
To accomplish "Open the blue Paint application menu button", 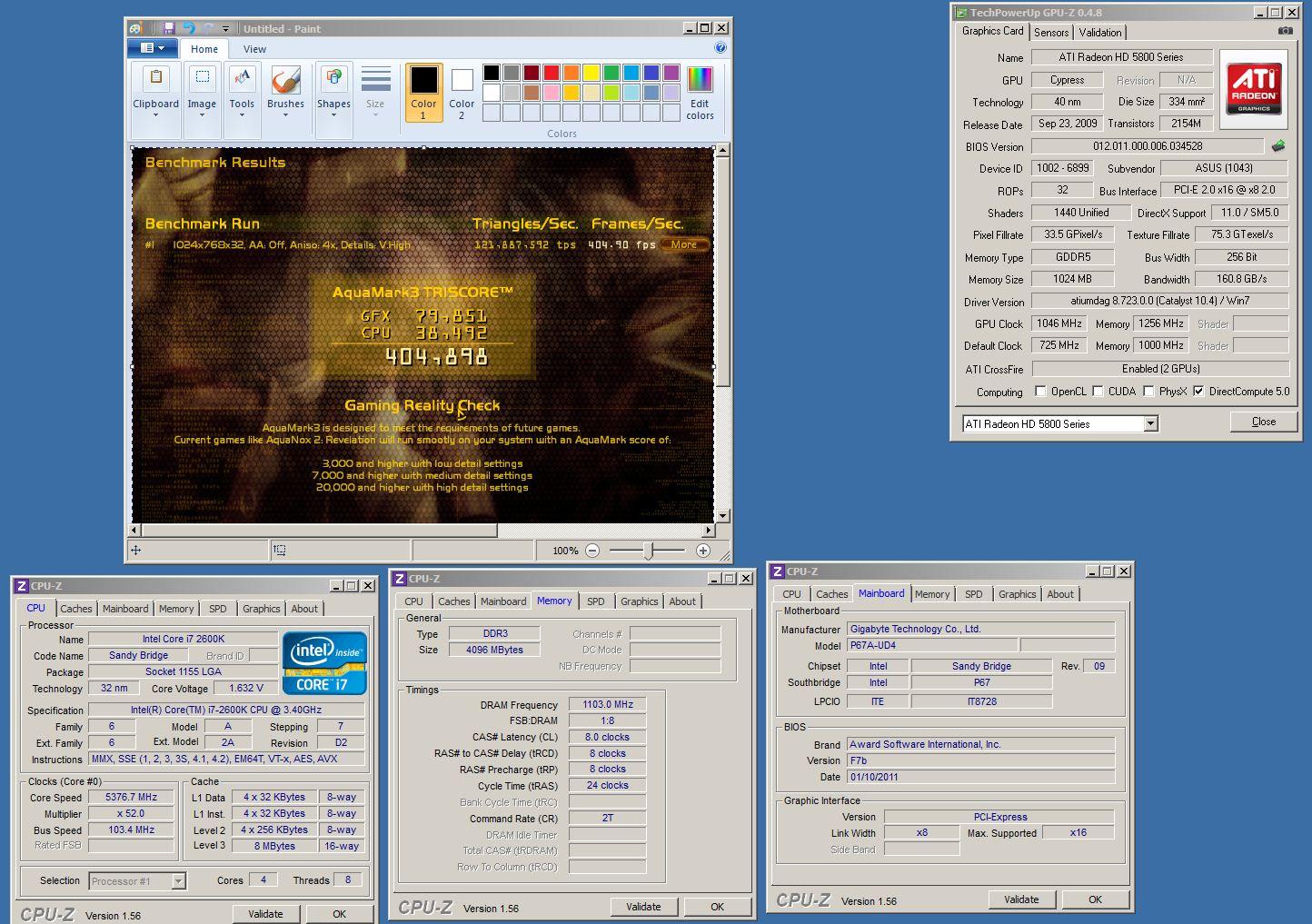I will tap(153, 48).
